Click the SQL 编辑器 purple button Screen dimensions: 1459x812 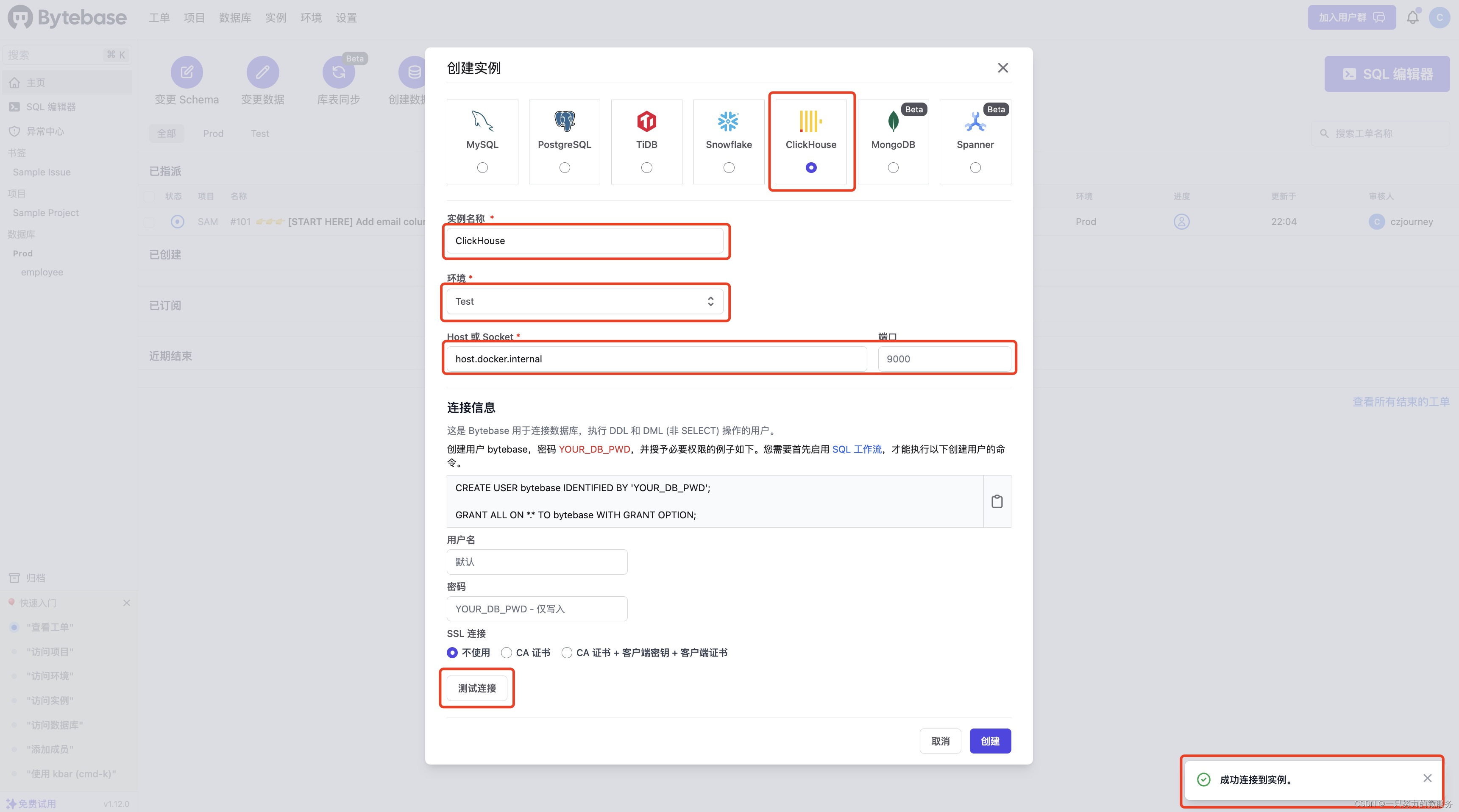point(1387,74)
